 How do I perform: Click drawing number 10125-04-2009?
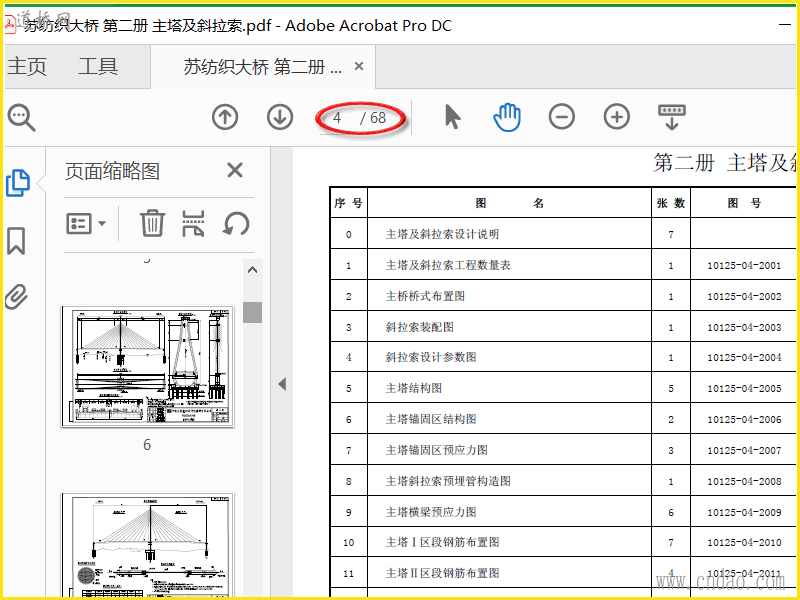click(x=744, y=512)
